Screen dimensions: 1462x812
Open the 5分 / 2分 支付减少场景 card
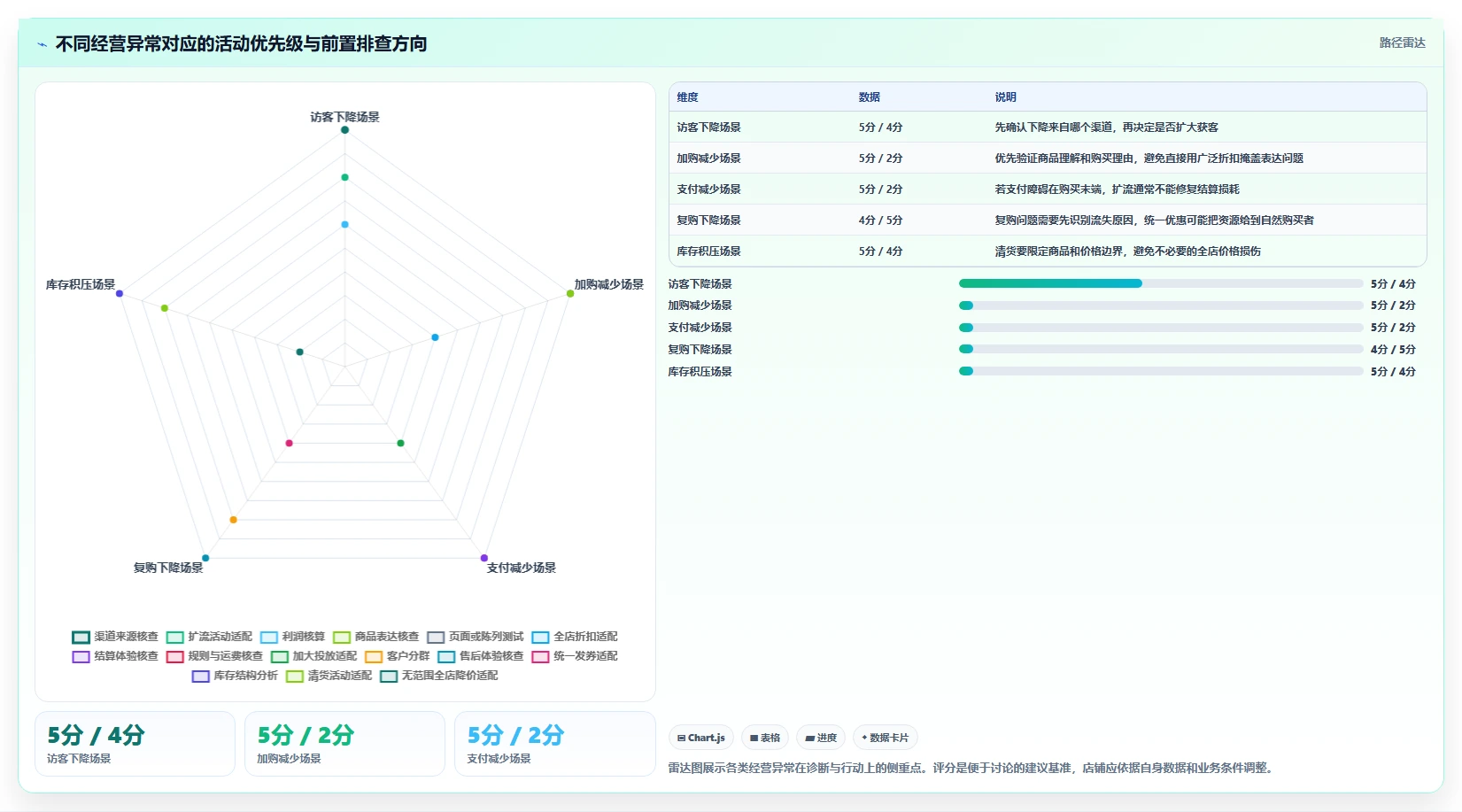(x=554, y=744)
